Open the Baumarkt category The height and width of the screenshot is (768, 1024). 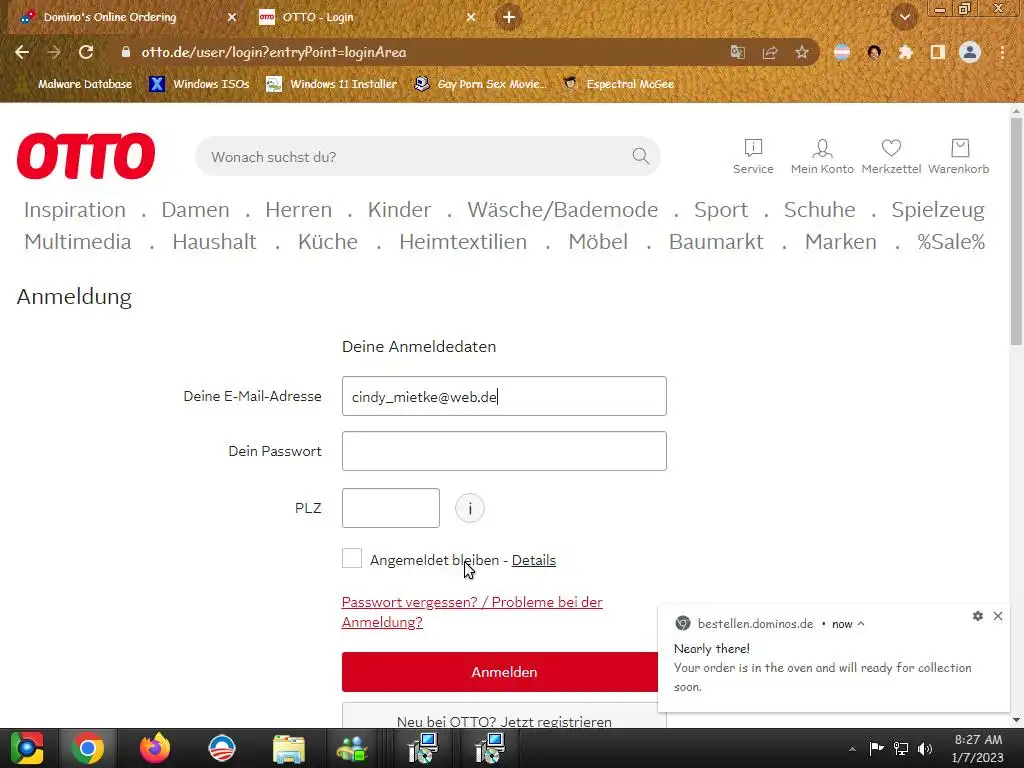coord(716,242)
